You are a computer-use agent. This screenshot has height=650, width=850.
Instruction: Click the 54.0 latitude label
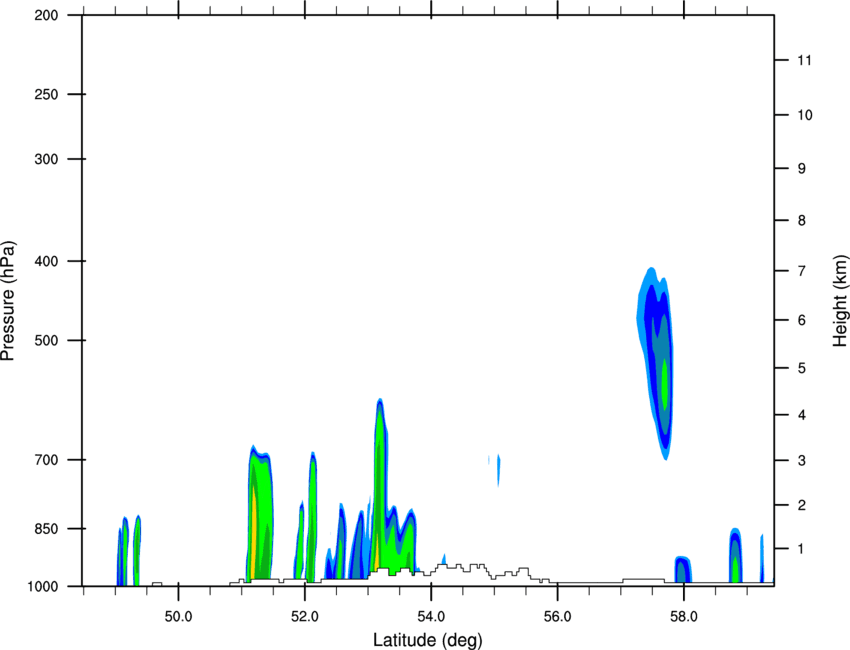pos(432,617)
